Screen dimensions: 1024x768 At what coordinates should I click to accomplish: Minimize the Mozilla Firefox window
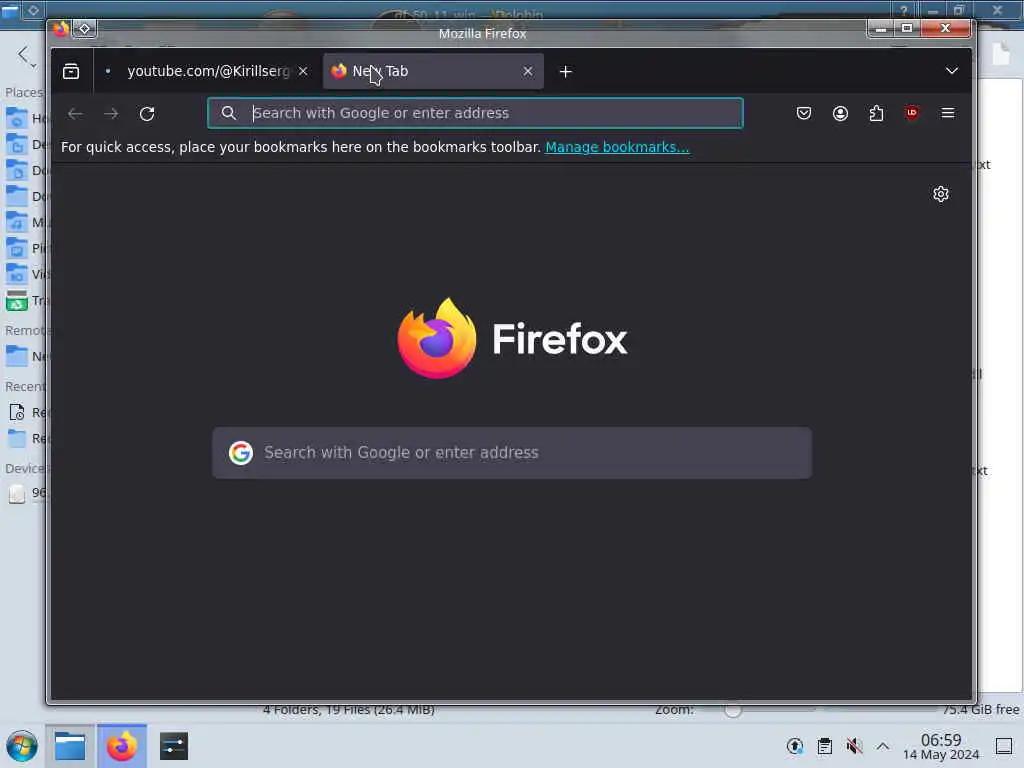(x=880, y=28)
